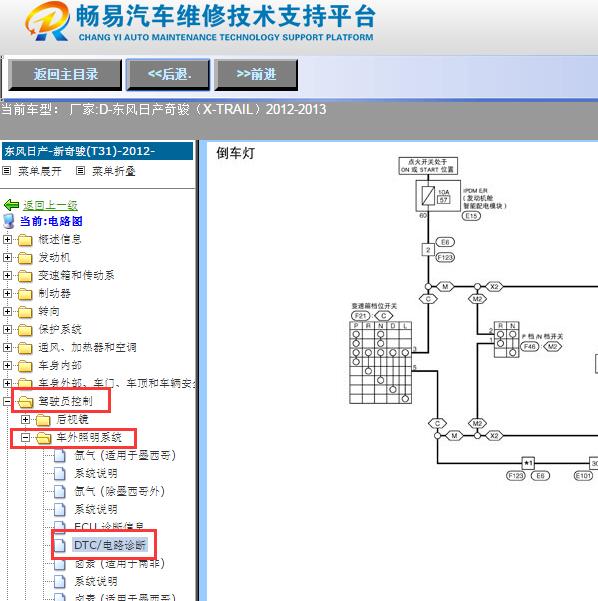Viewport: 598px width, 601px height.
Task: Expand the 保护系统 tree node
Action: (x=7, y=330)
